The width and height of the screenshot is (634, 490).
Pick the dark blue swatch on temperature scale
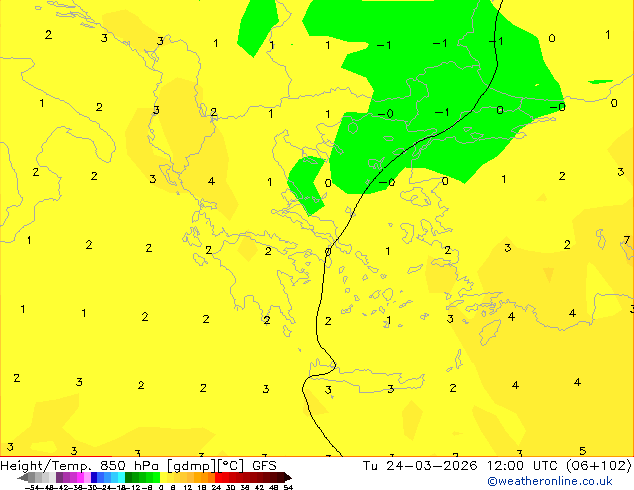click(94, 477)
